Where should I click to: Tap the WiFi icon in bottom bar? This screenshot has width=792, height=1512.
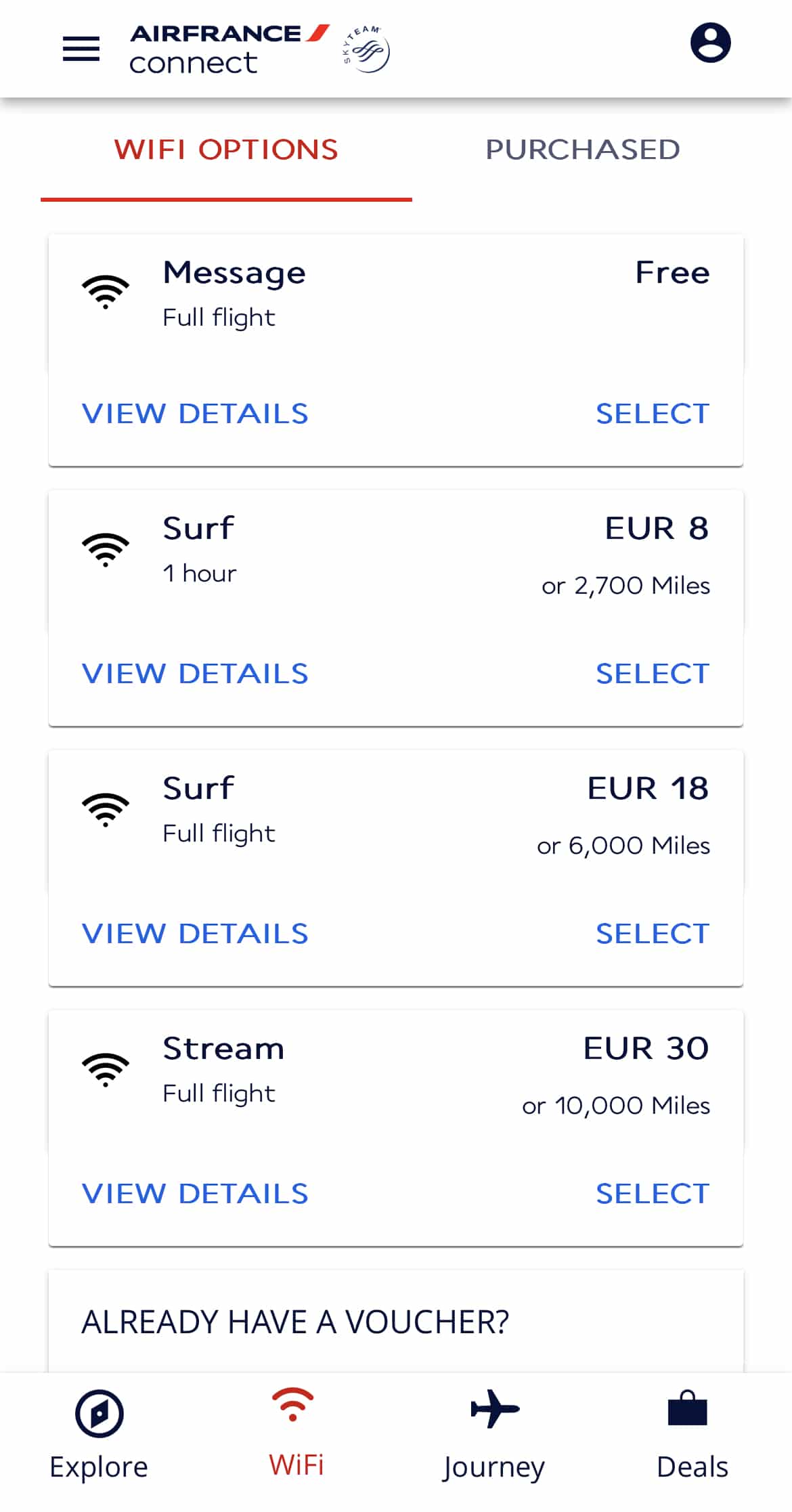292,1404
